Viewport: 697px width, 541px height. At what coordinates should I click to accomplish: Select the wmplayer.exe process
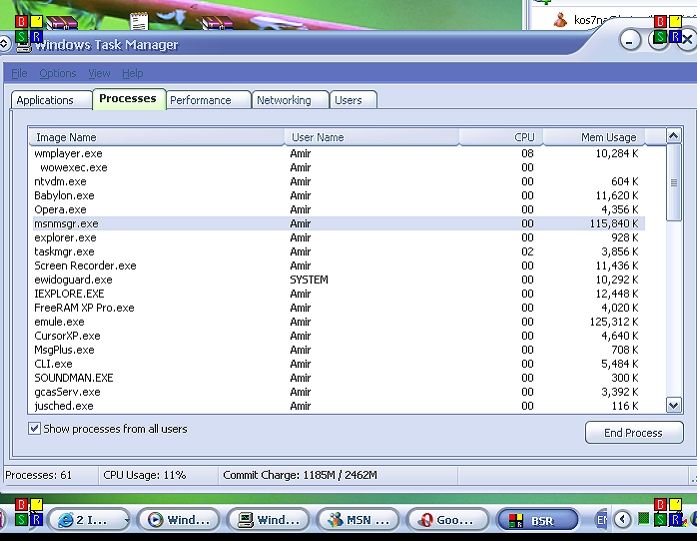[x=339, y=153]
